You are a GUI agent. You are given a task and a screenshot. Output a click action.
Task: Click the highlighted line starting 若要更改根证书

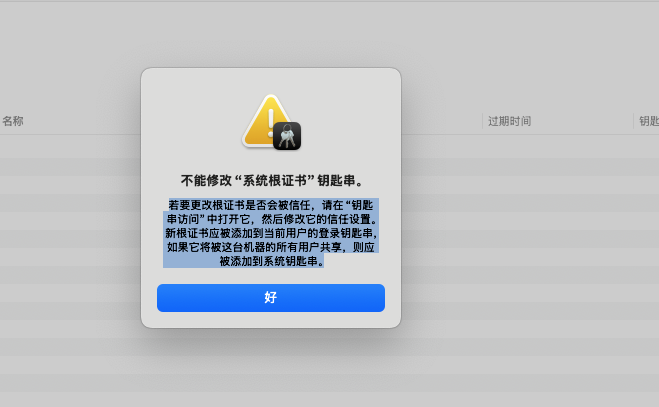271,205
